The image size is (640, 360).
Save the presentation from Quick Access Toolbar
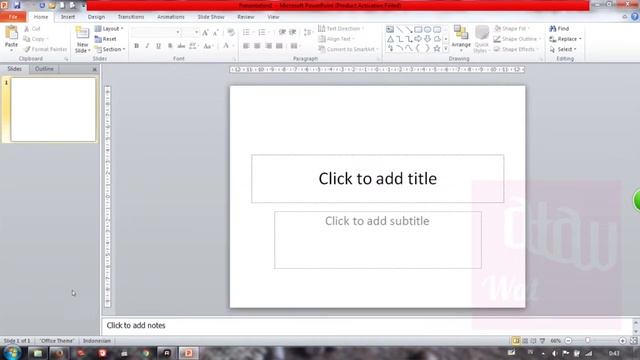pyautogui.click(x=17, y=5)
